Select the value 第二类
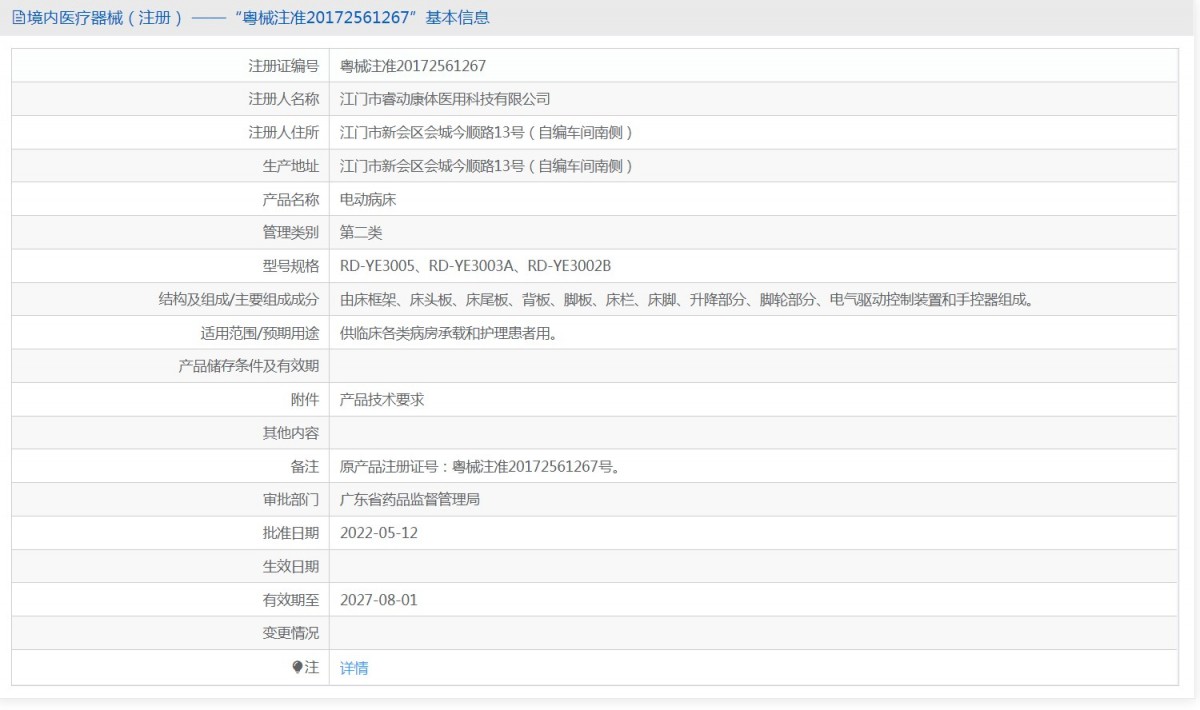Viewport: 1200px width, 710px height. pos(361,233)
